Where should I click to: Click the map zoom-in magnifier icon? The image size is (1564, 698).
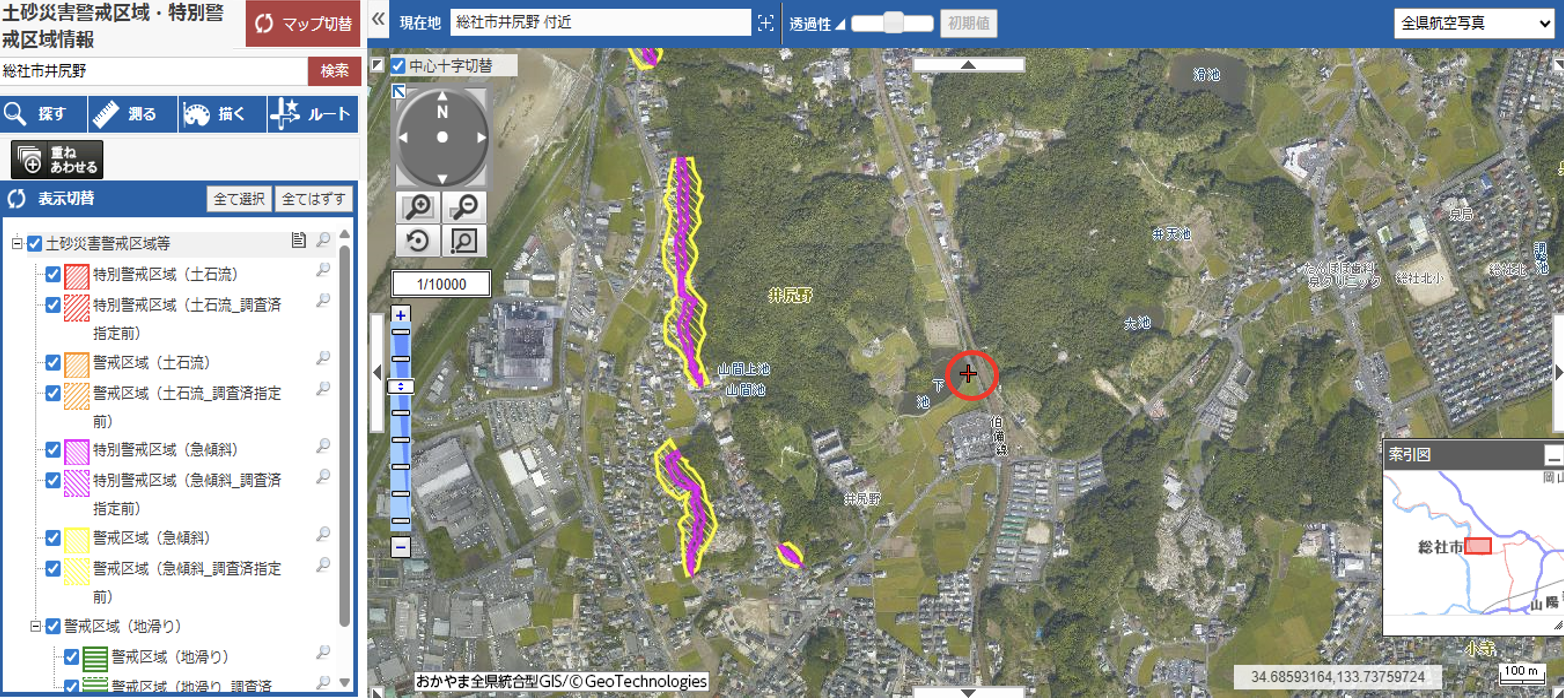pos(418,207)
